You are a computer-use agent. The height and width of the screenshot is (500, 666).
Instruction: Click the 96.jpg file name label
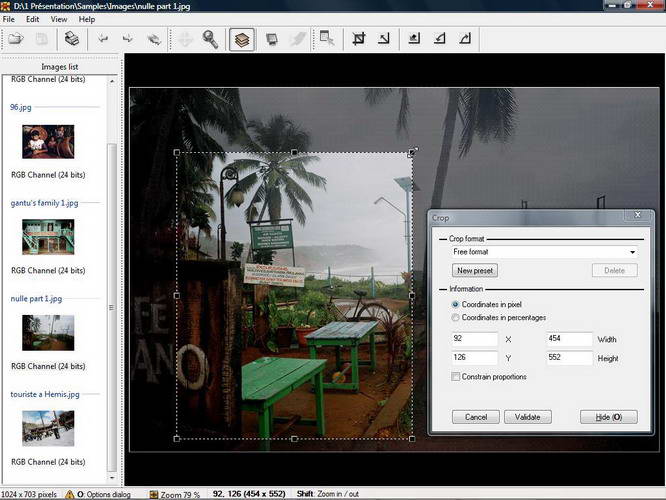pyautogui.click(x=20, y=107)
